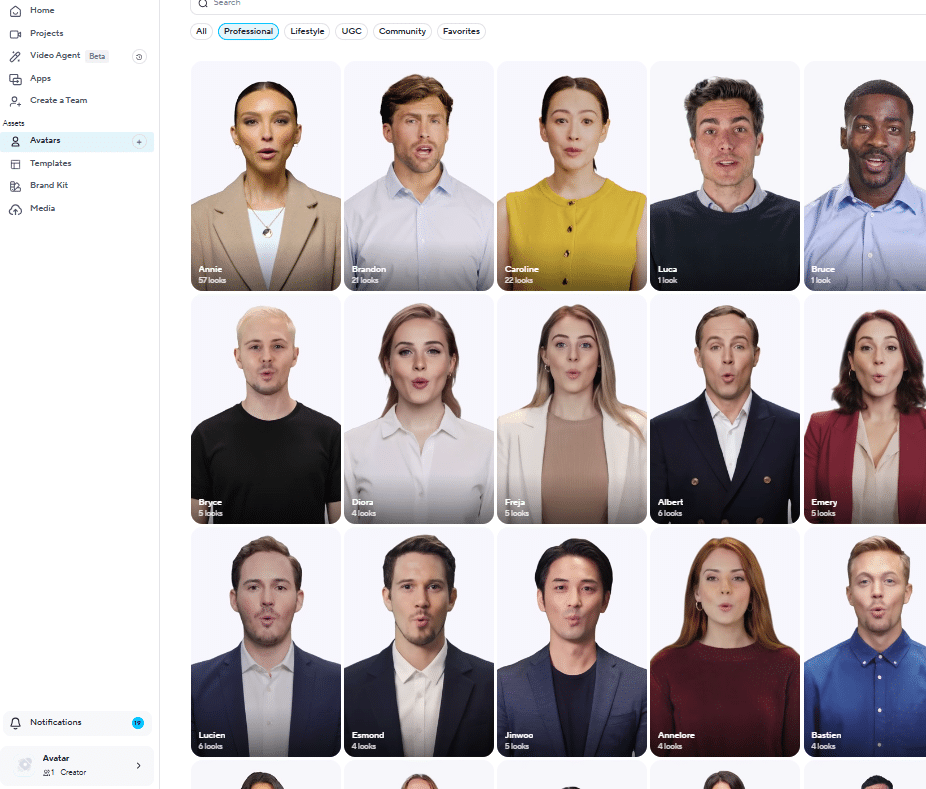Image resolution: width=926 pixels, height=789 pixels.
Task: Open Projects via its video icon
Action: click(x=15, y=33)
